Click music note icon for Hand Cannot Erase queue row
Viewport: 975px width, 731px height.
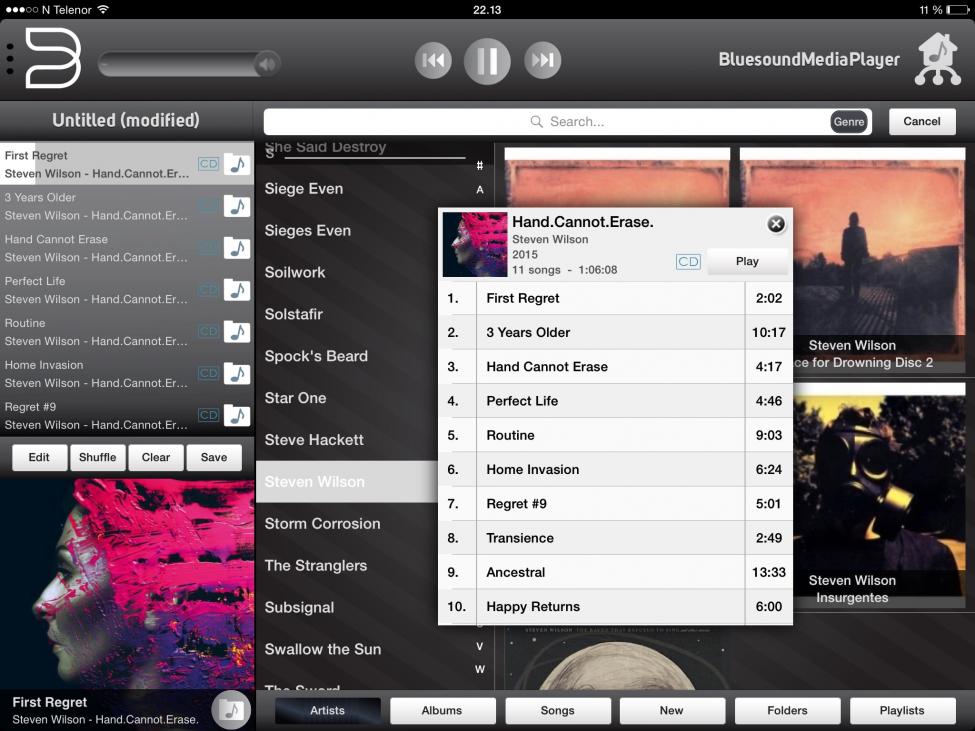coord(237,248)
